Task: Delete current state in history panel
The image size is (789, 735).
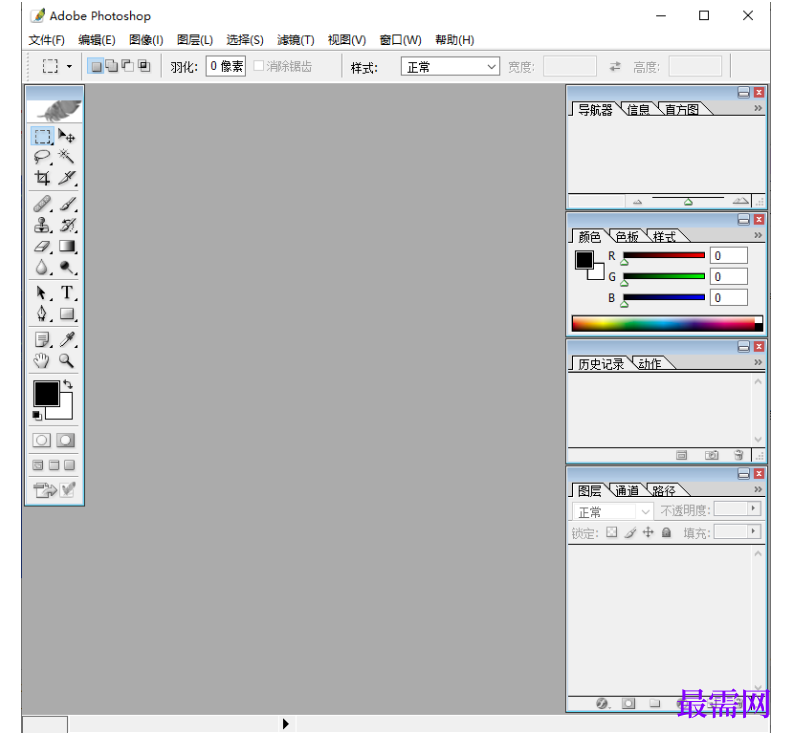Action: click(739, 455)
